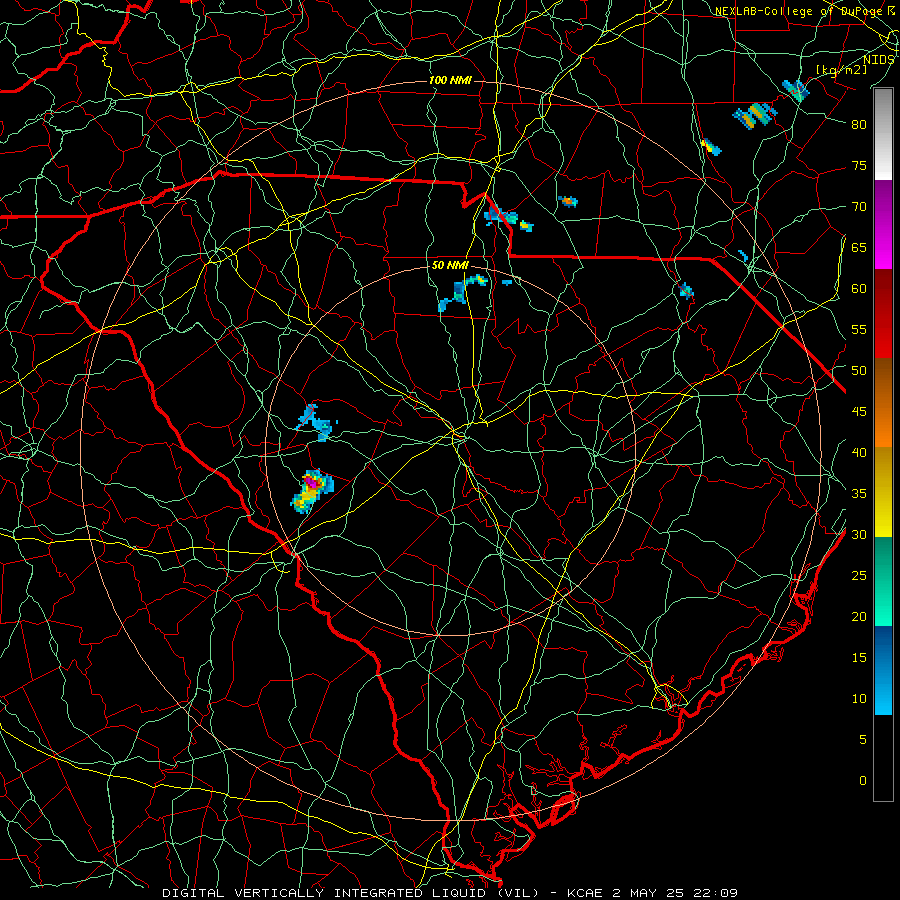
Task: Click the red segment of the color bar
Action: click(x=883, y=314)
